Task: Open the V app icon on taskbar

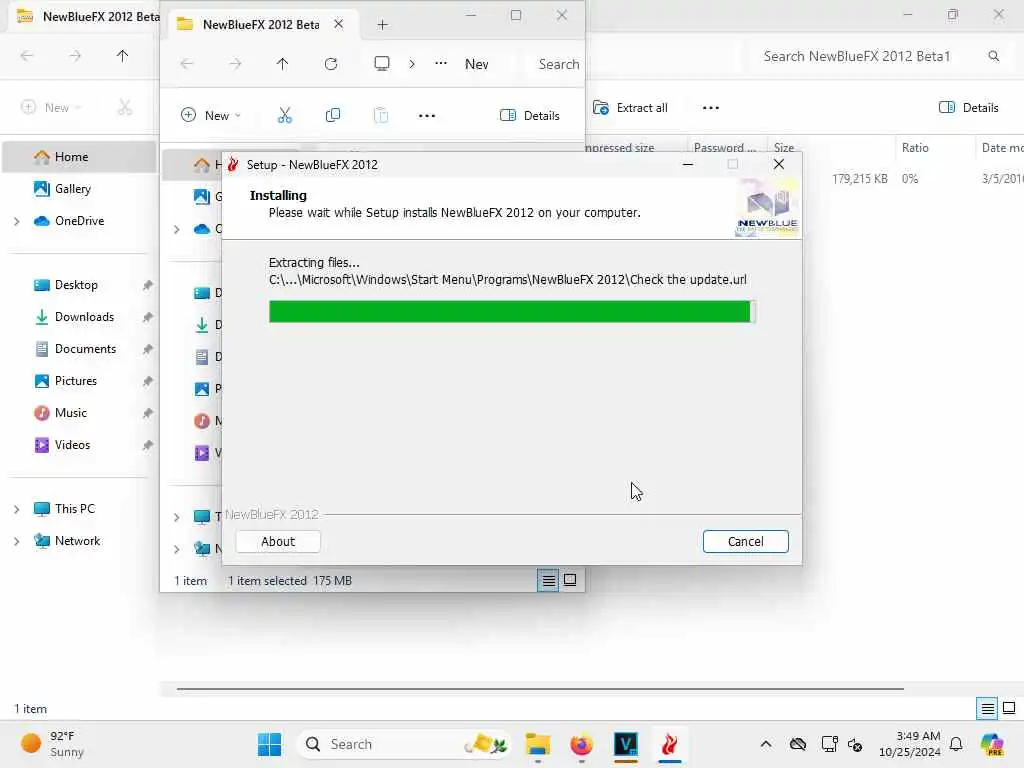Action: pos(626,744)
